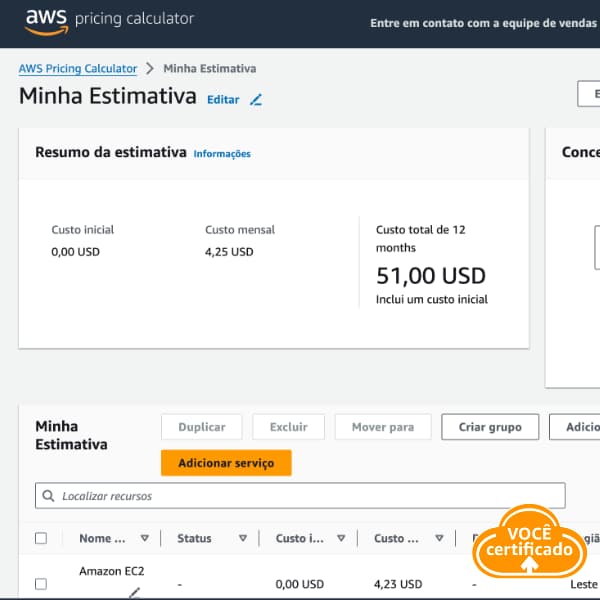Screen dimensions: 600x600
Task: Click the orange Adicionar serviço button
Action: (226, 463)
